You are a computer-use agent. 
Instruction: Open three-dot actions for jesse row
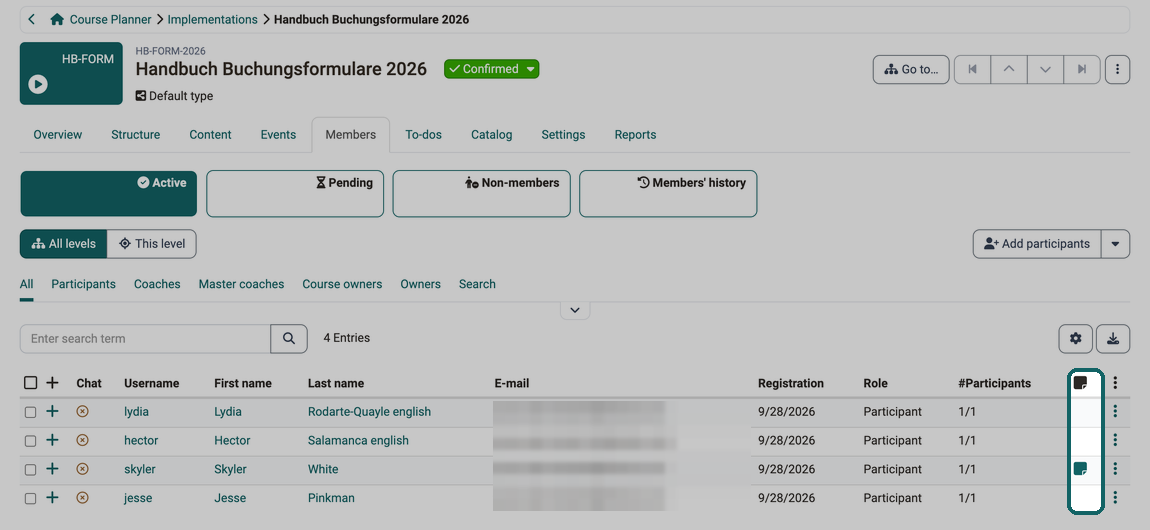coord(1116,497)
